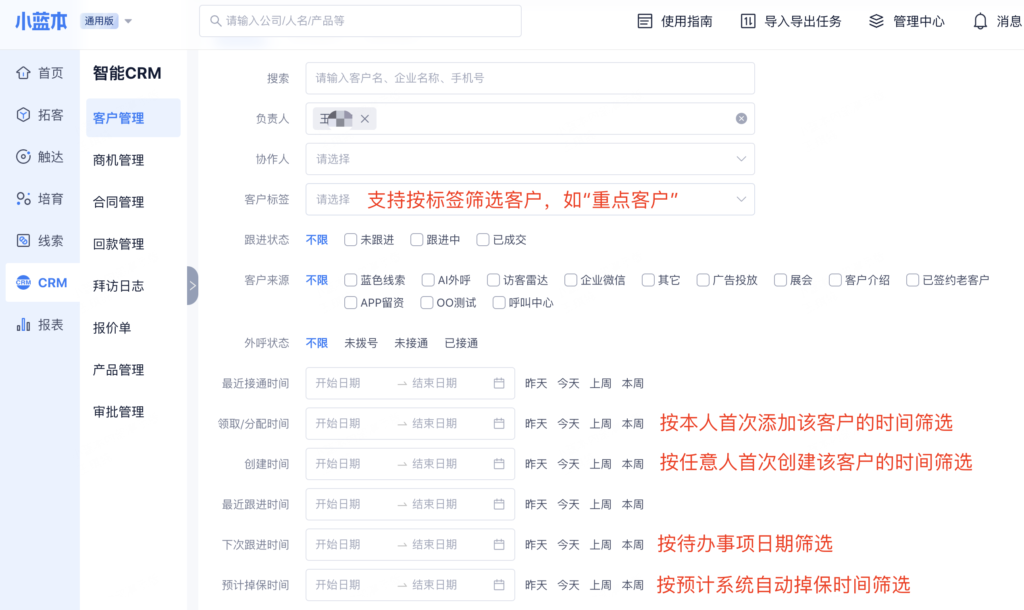This screenshot has width=1024, height=610.
Task: Enable the 蓝色线索 customer source checkbox
Action: click(351, 280)
